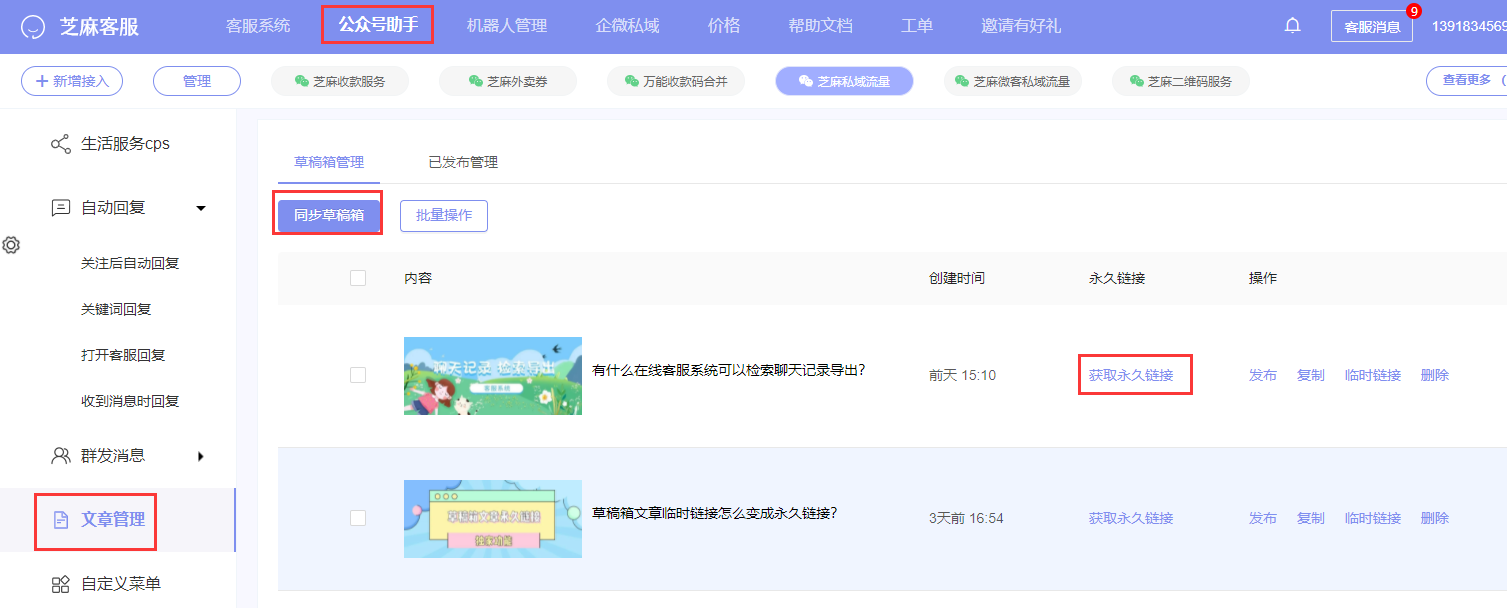Toggle the select-all checkbox in header
Viewport: 1507px width, 608px height.
pos(358,278)
